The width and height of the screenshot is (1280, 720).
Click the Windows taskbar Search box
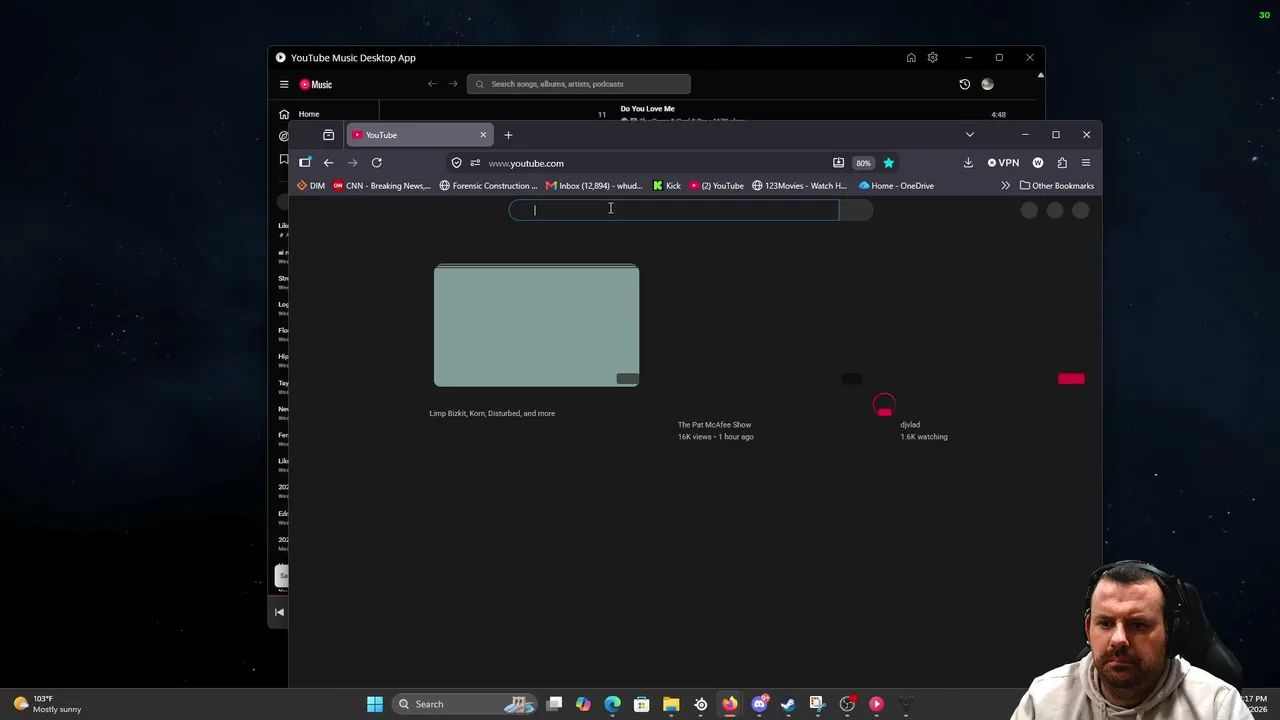(466, 704)
